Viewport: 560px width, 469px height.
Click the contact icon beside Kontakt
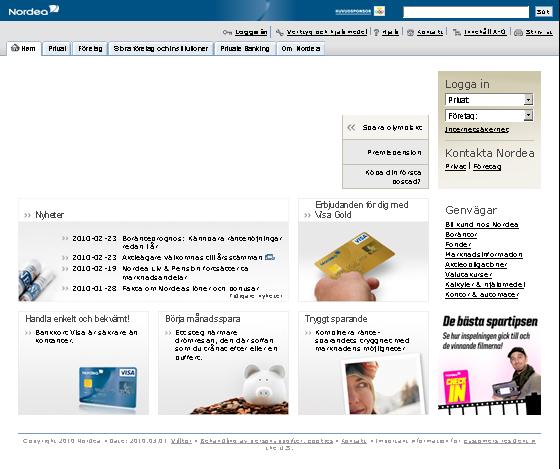click(410, 33)
